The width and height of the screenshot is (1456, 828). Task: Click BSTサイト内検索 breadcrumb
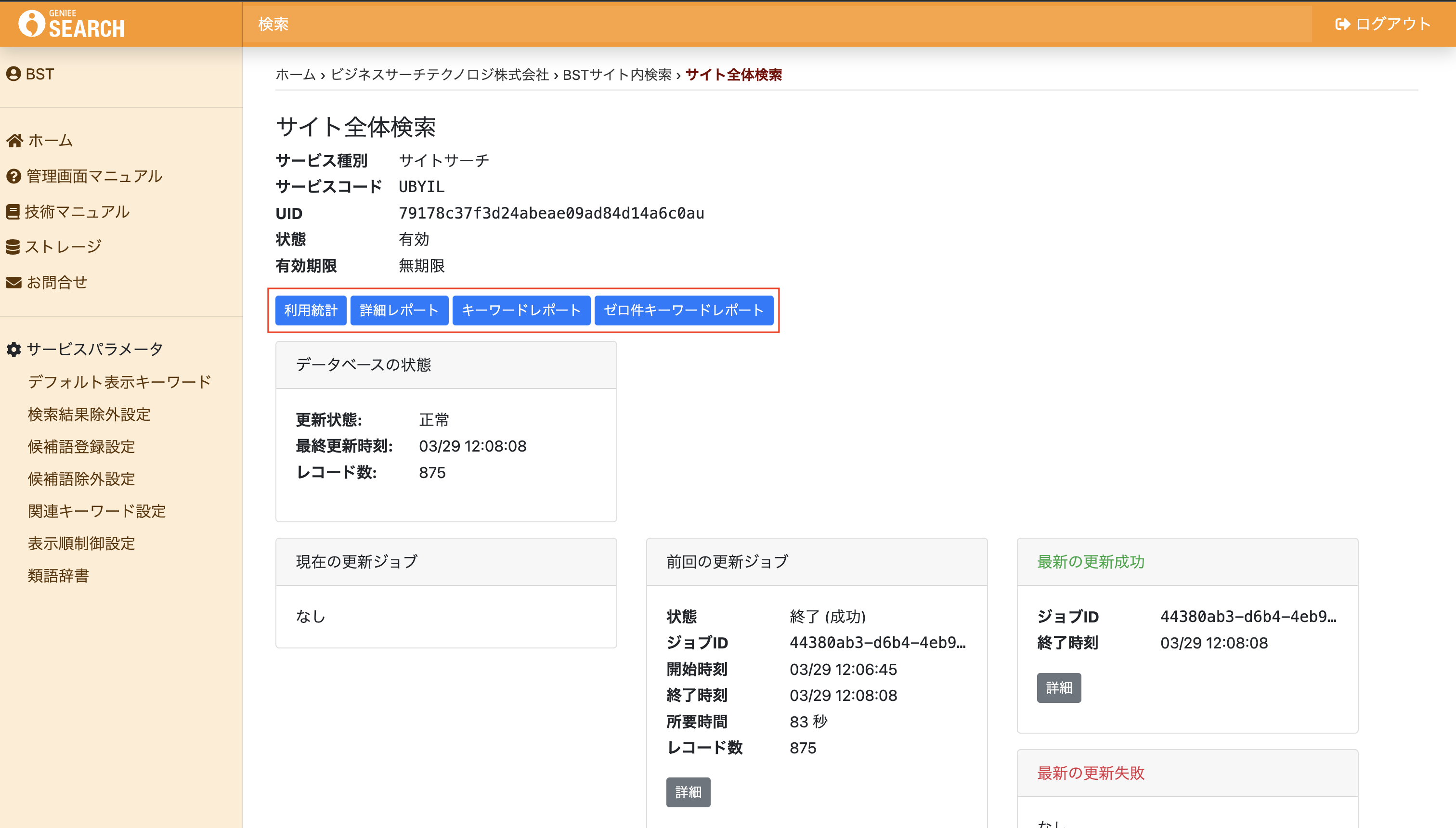(x=617, y=75)
